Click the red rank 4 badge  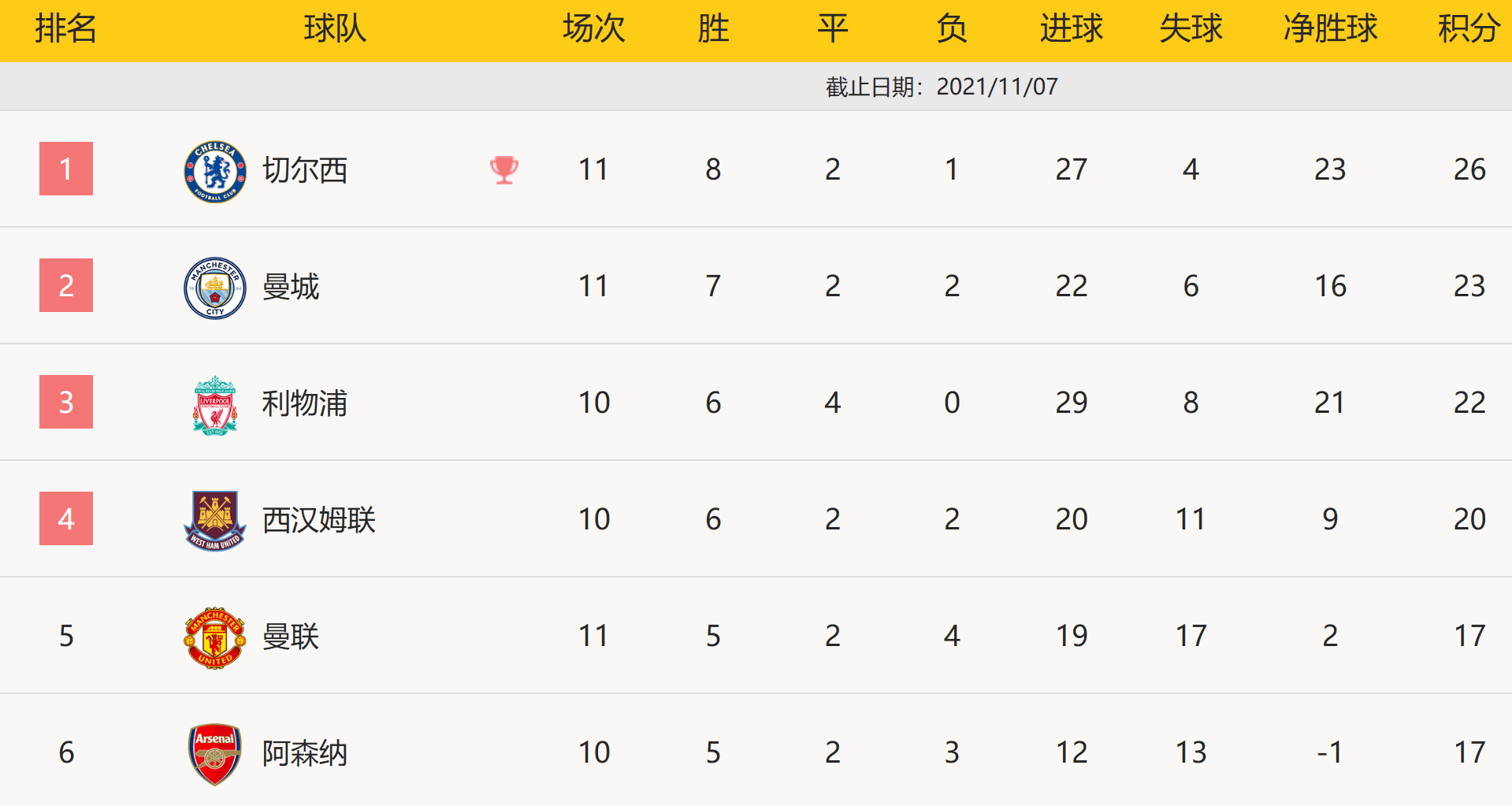[66, 518]
